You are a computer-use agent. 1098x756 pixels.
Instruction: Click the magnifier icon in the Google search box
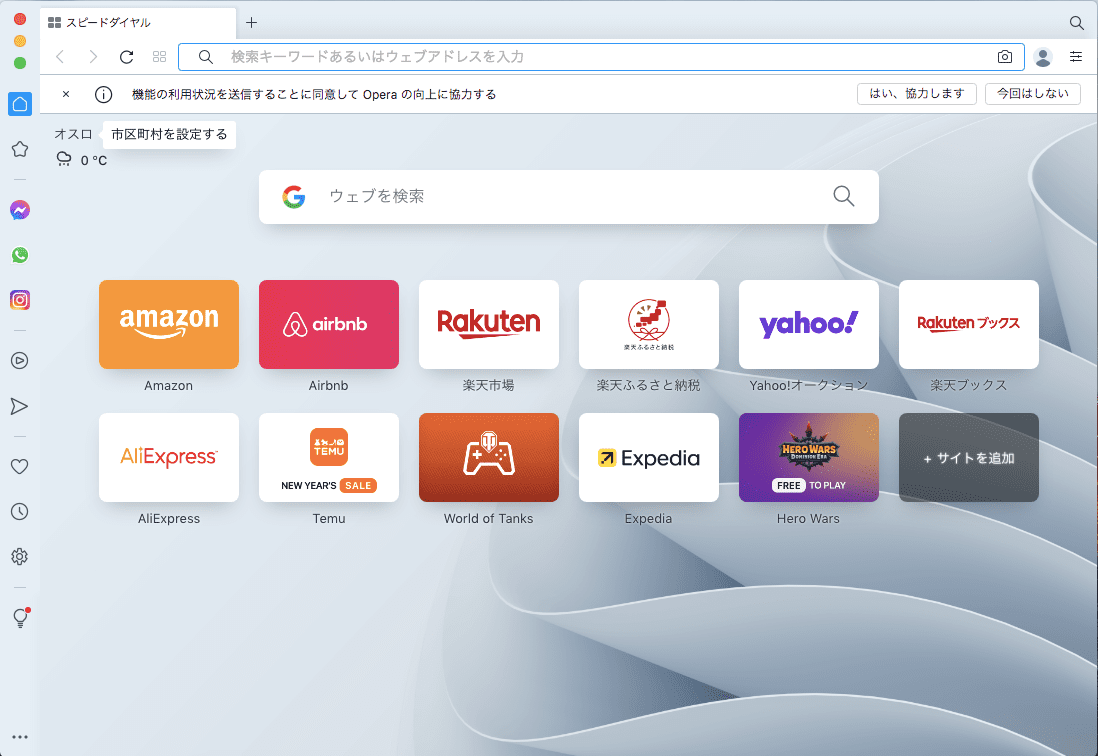coord(844,196)
